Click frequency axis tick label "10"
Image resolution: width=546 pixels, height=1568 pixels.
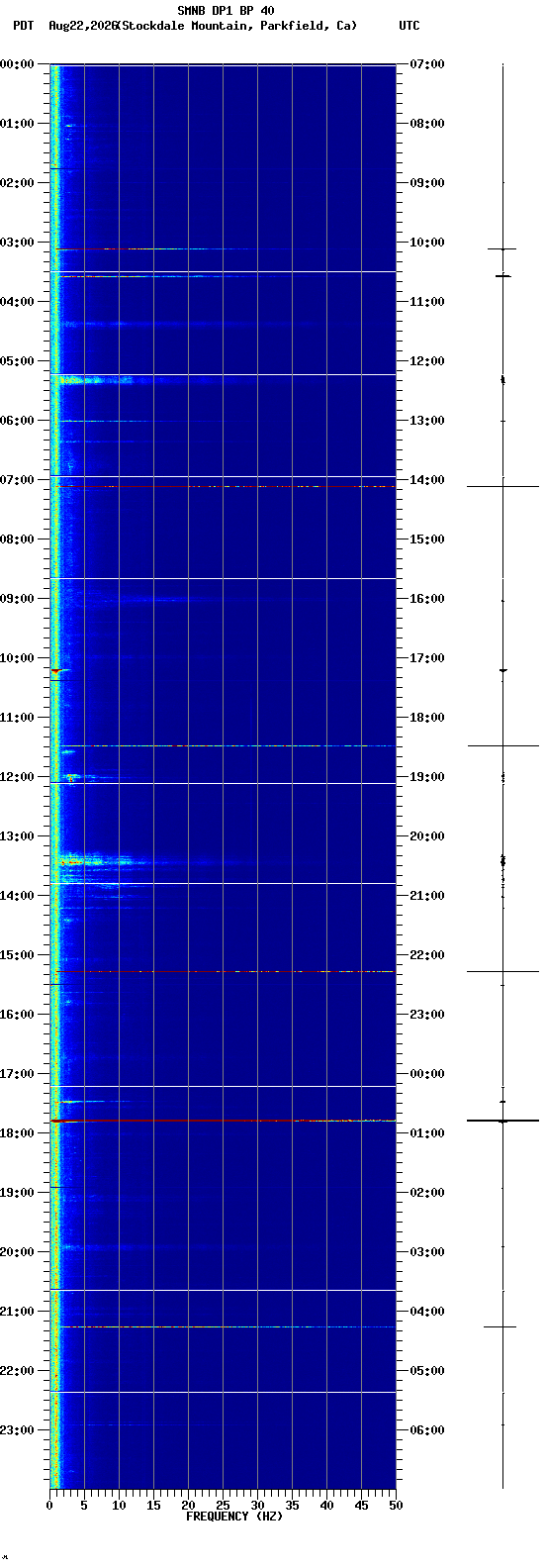pos(119,1506)
